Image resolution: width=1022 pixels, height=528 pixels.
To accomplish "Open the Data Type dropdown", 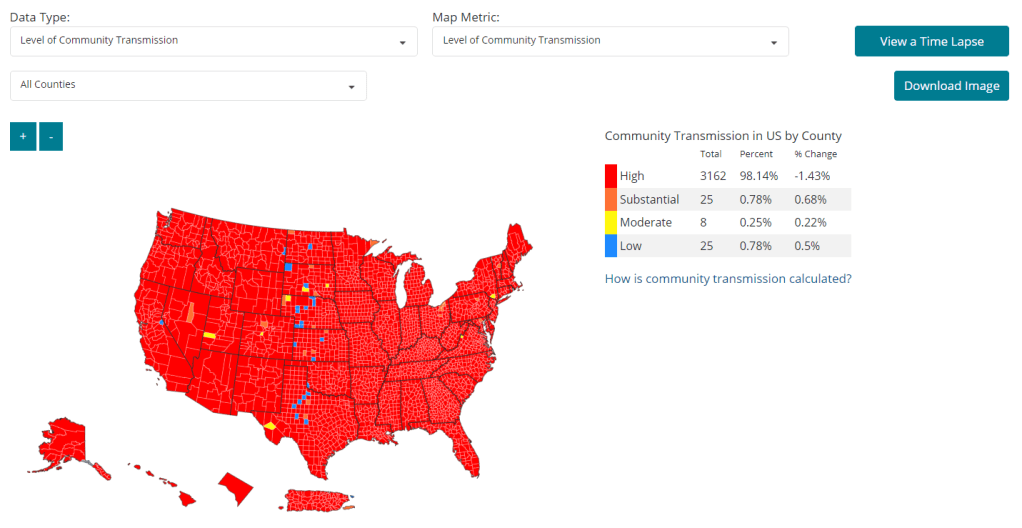I will click(215, 41).
